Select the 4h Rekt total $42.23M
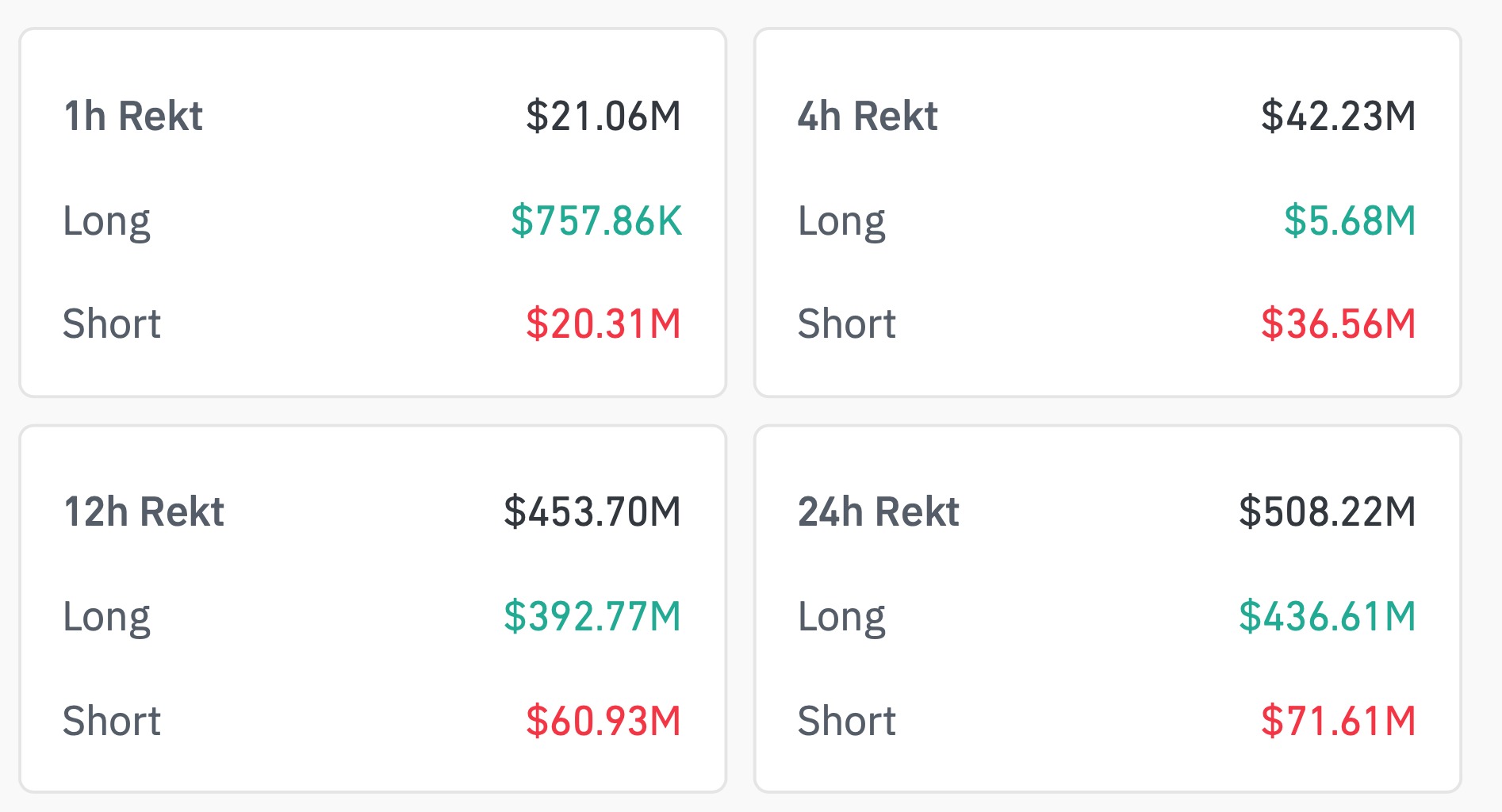 click(1338, 117)
